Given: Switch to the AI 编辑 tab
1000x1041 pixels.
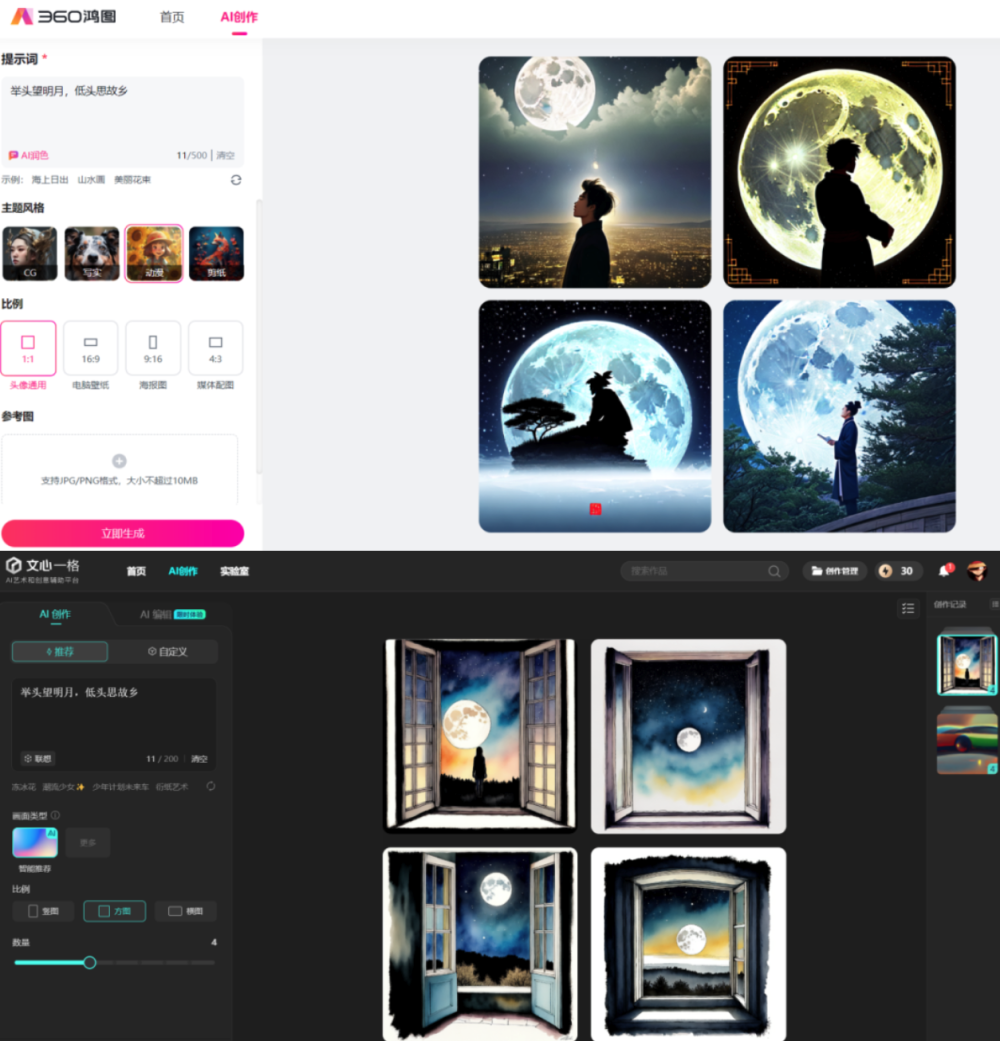Looking at the screenshot, I should click(172, 614).
